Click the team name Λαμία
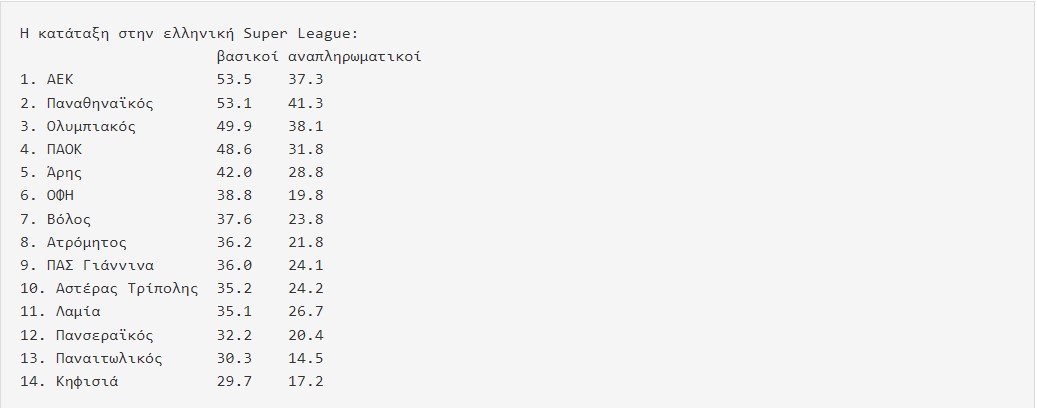 pos(78,311)
